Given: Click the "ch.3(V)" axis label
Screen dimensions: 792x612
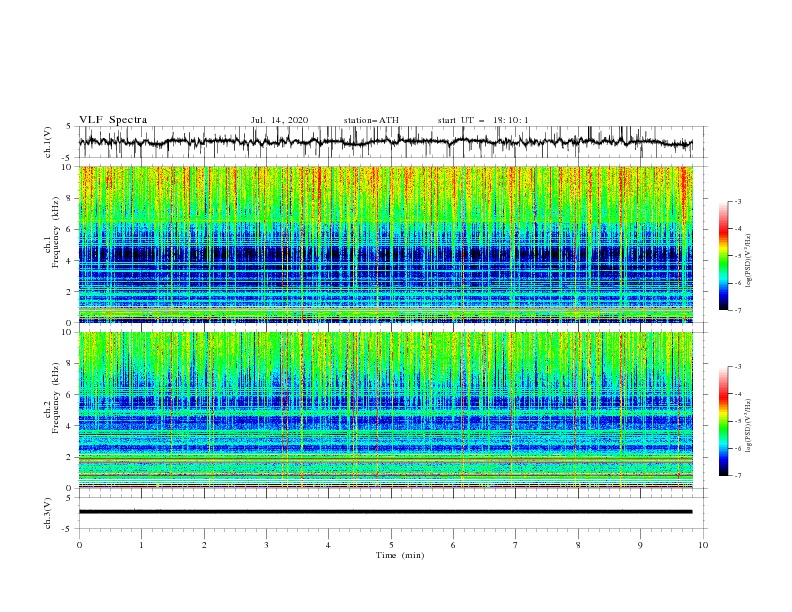Looking at the screenshot, I should click(x=48, y=513).
